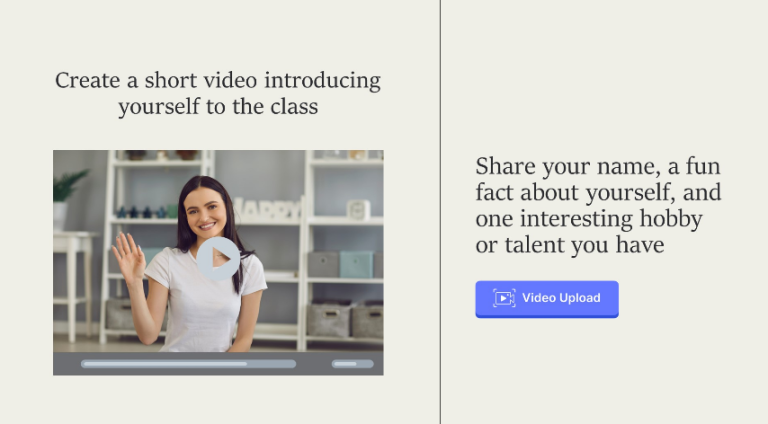Image resolution: width=768 pixels, height=424 pixels.
Task: Click the white side table in the video
Action: click(73, 285)
